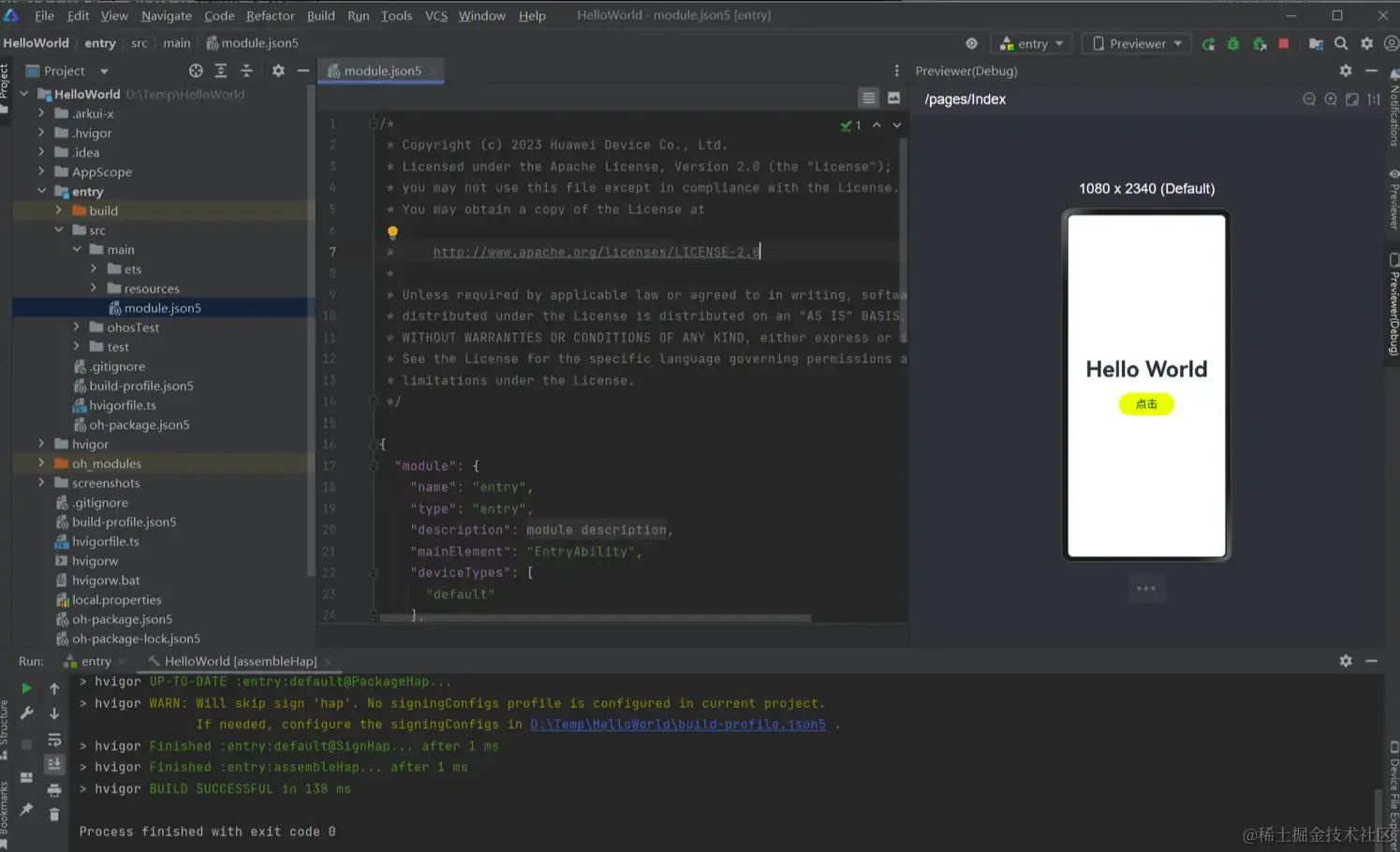Open the Project Structure folder icon
This screenshot has height=852, width=1400.
click(x=1316, y=44)
